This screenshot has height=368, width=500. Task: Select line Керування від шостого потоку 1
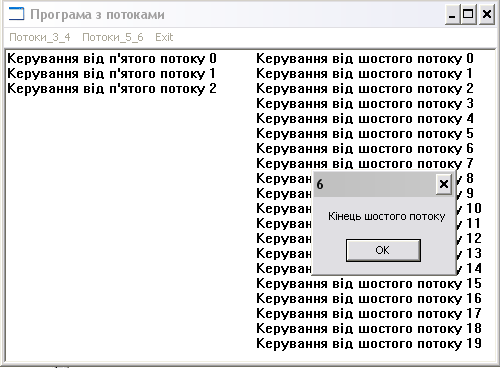pos(364,74)
